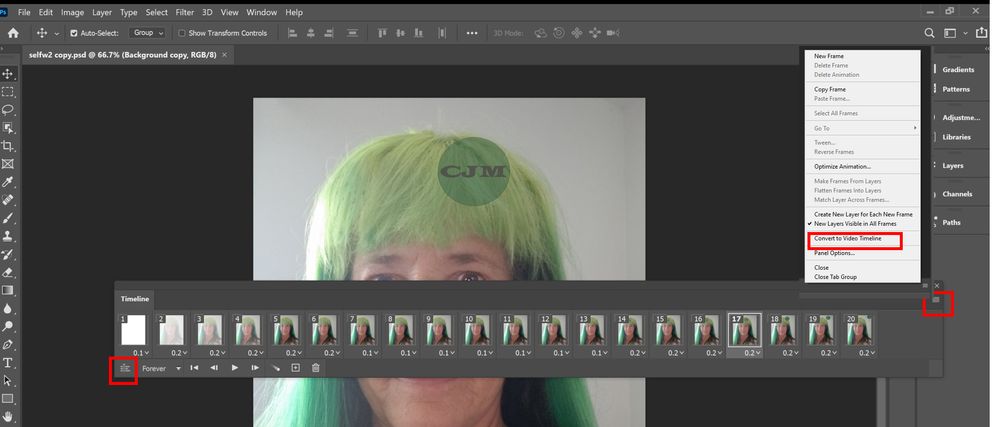Select the Path Selection tool

click(8, 381)
